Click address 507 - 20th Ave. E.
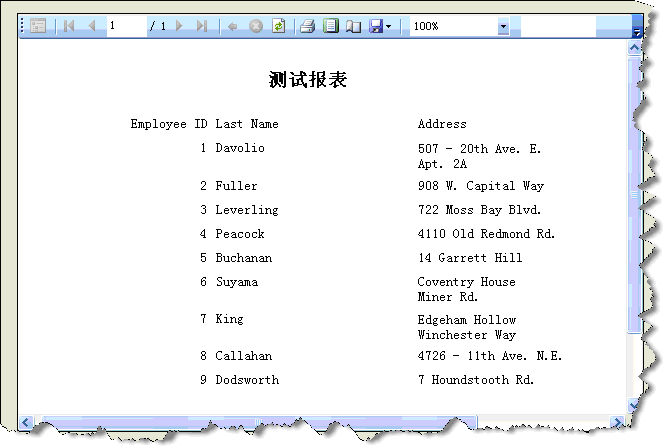 click(479, 149)
